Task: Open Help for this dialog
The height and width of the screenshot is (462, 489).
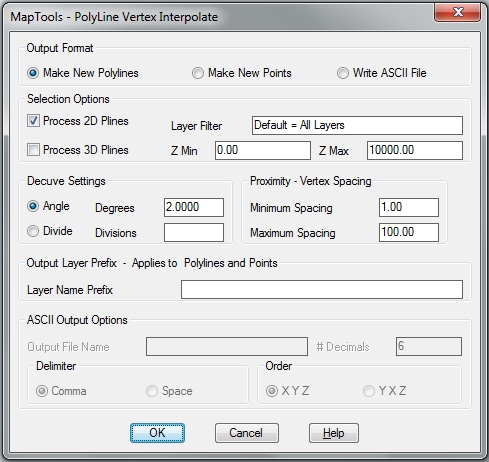Action: [334, 433]
